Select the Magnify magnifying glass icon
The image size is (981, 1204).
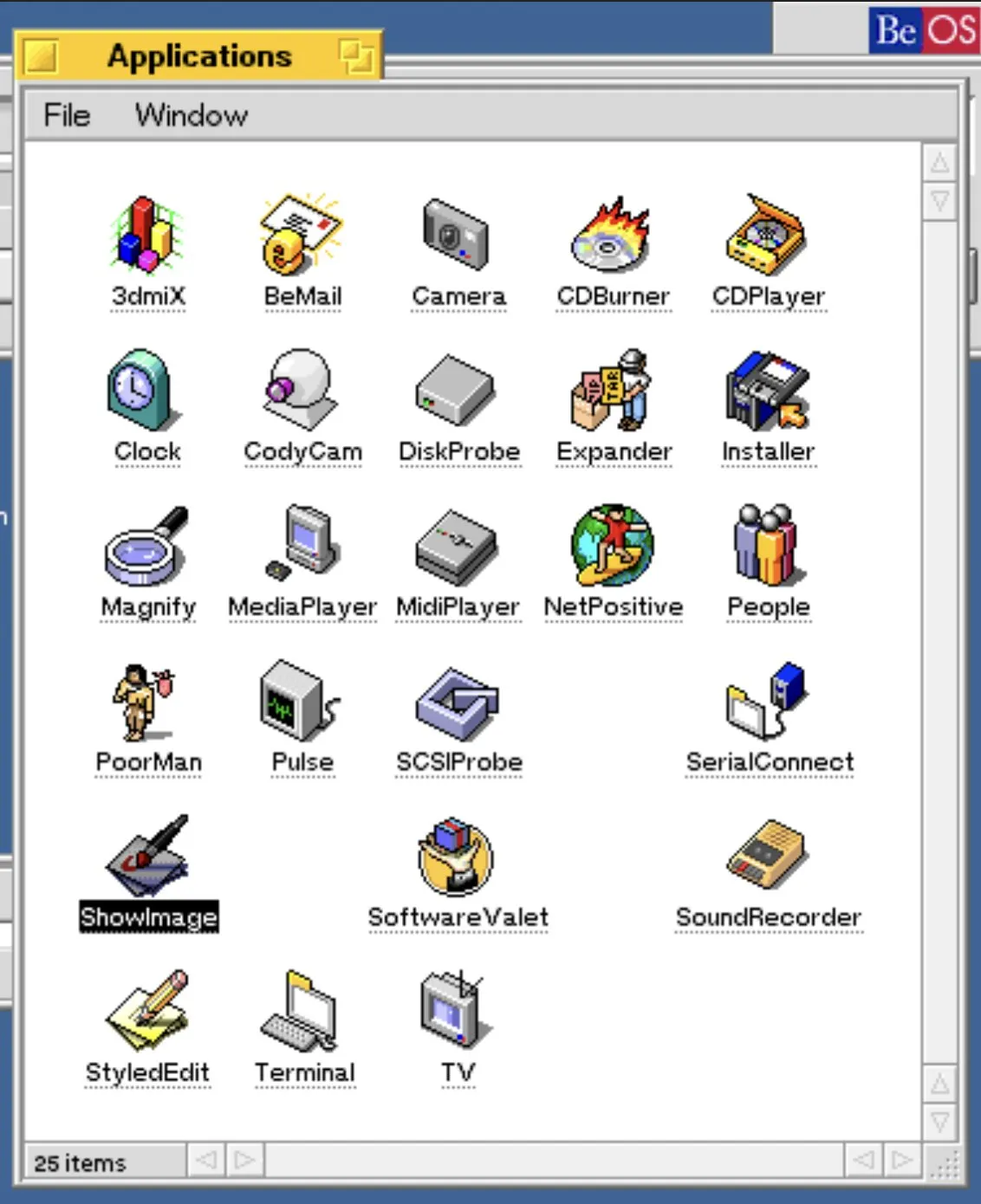pyautogui.click(x=147, y=546)
